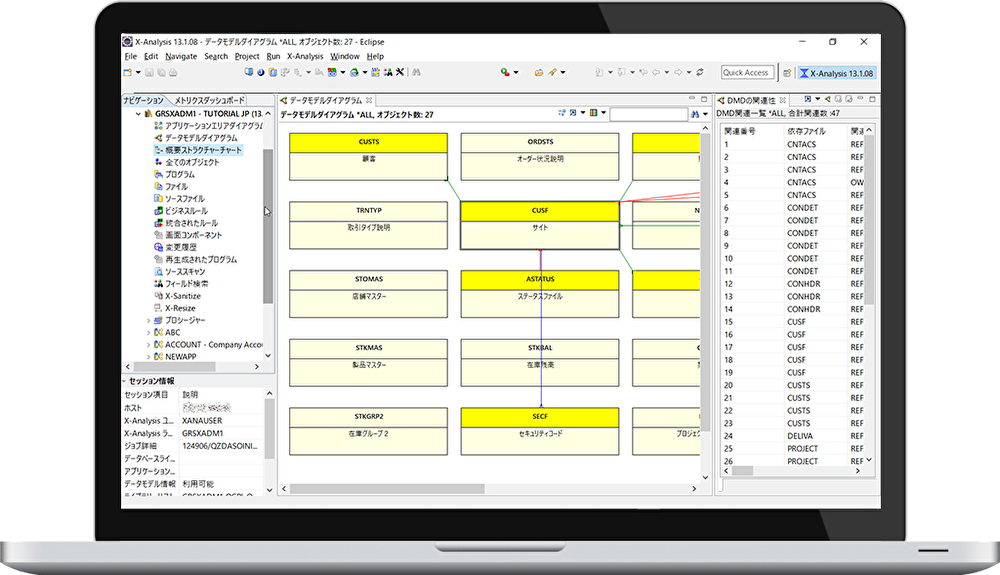Click the diagram search text field
Viewport: 1000px width, 575px height.
coord(648,113)
